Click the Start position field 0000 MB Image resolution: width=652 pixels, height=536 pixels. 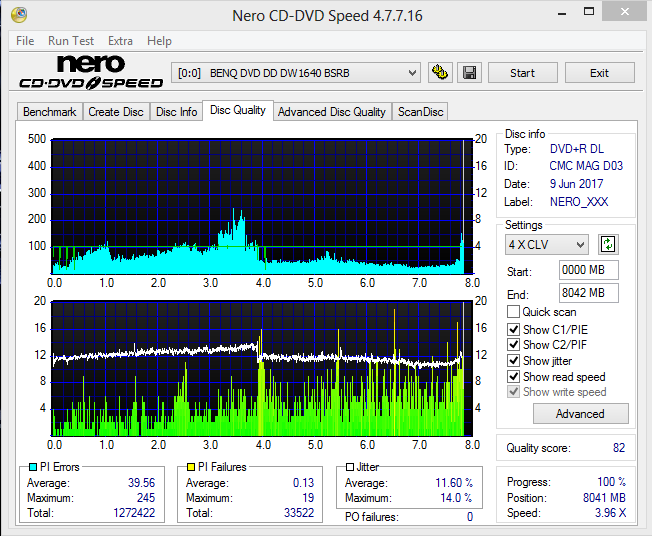click(588, 270)
